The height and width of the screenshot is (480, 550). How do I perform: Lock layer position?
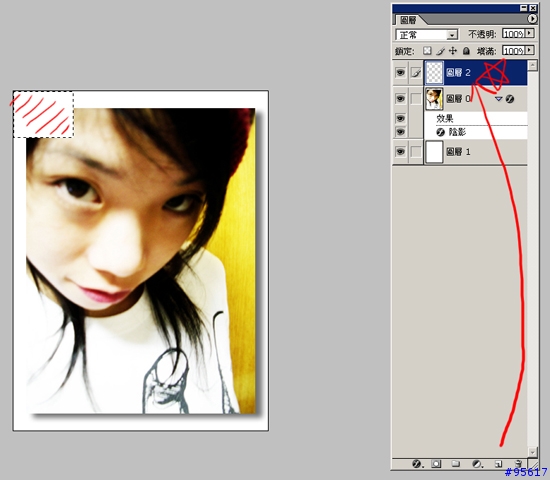click(x=453, y=51)
